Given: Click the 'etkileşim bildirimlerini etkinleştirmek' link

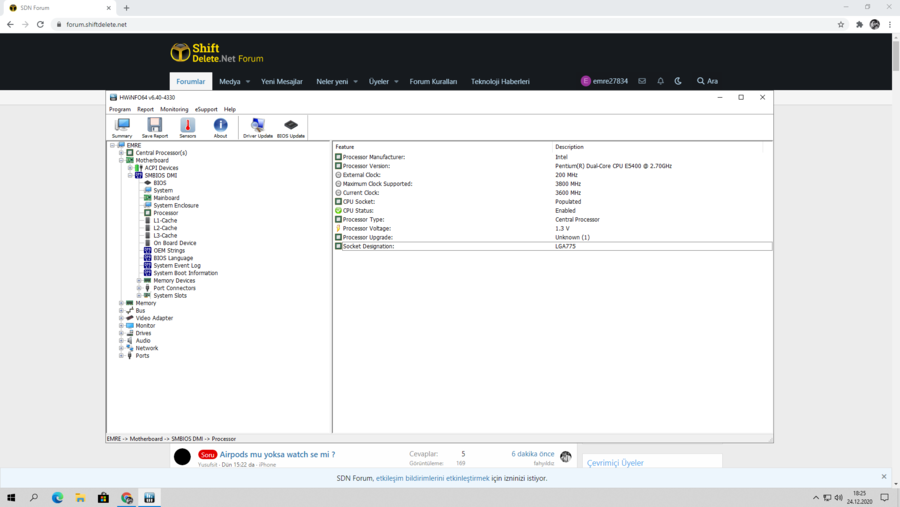Looking at the screenshot, I should [x=432, y=478].
